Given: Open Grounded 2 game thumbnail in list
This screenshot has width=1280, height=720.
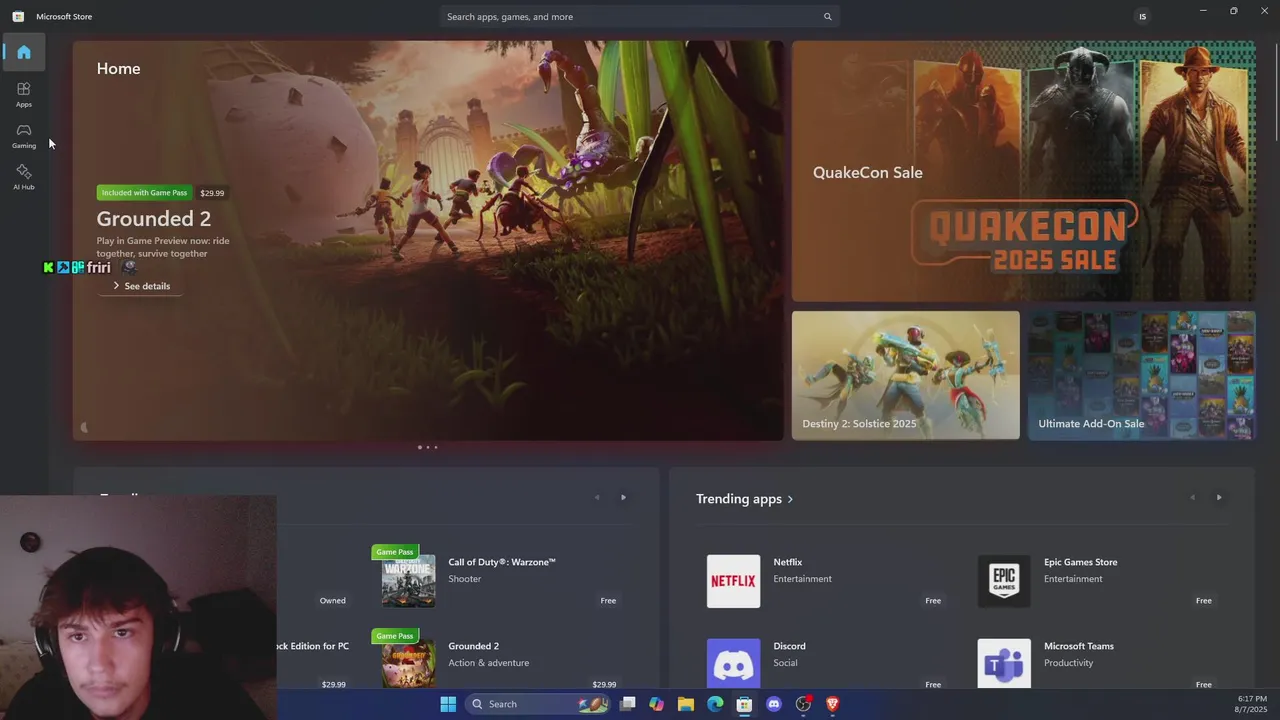Looking at the screenshot, I should [408, 663].
